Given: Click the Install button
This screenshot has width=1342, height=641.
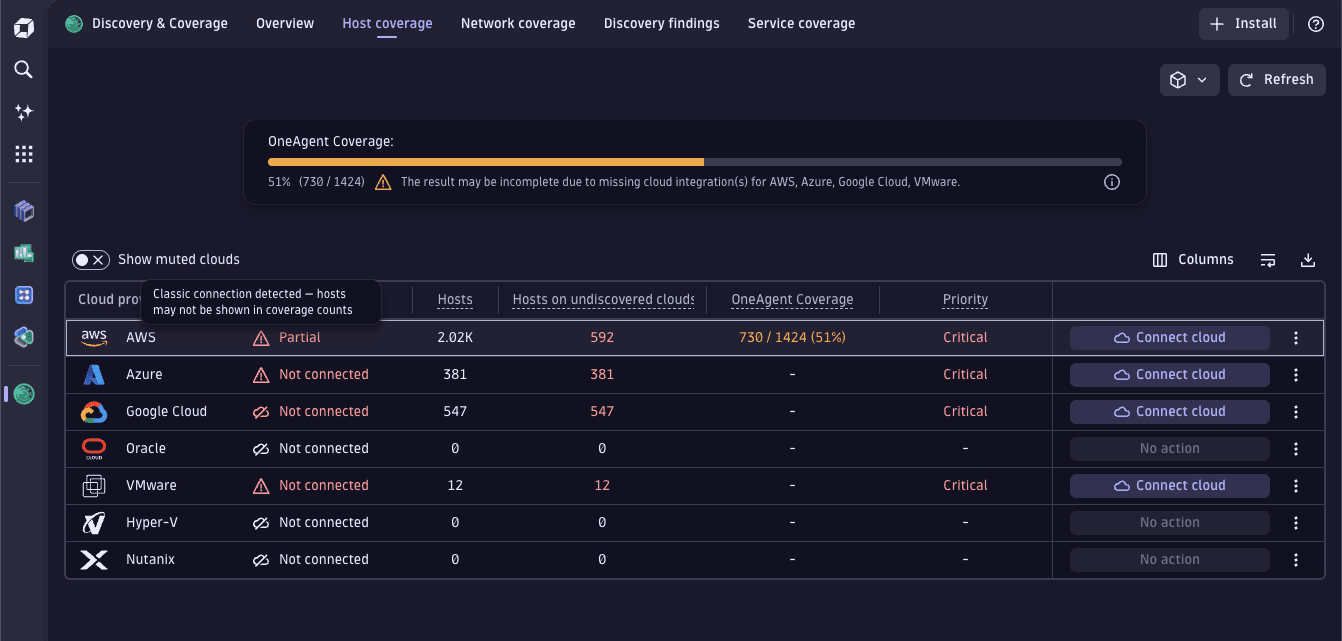Looking at the screenshot, I should 1244,24.
